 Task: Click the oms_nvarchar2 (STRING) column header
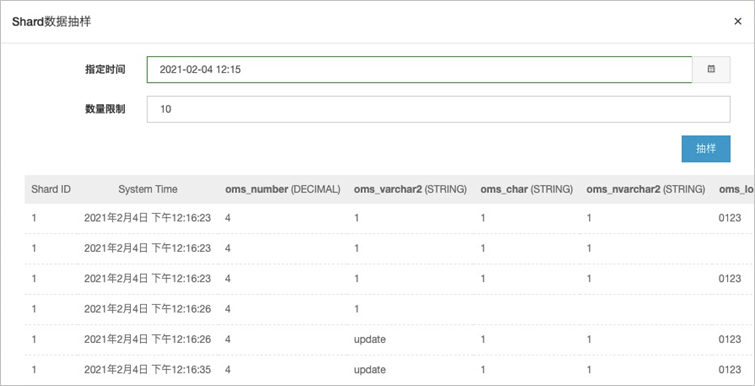pyautogui.click(x=646, y=190)
